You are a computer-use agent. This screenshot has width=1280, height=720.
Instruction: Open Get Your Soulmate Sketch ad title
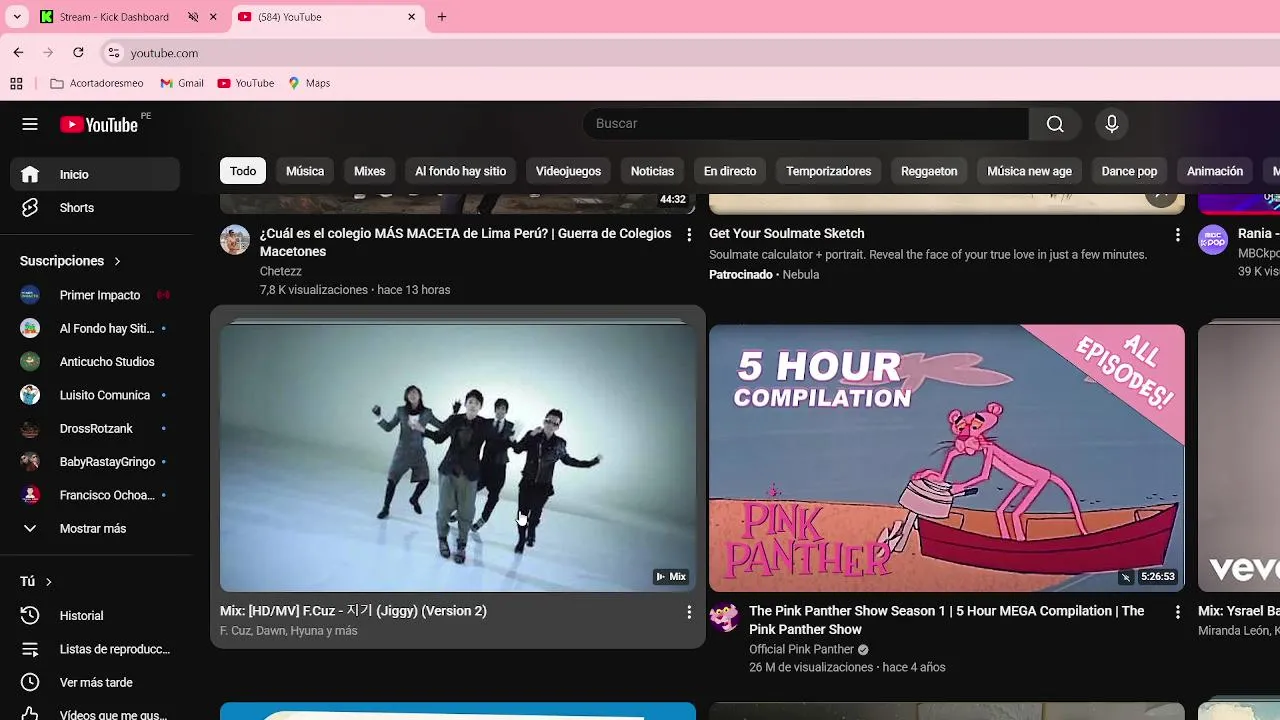tap(786, 234)
